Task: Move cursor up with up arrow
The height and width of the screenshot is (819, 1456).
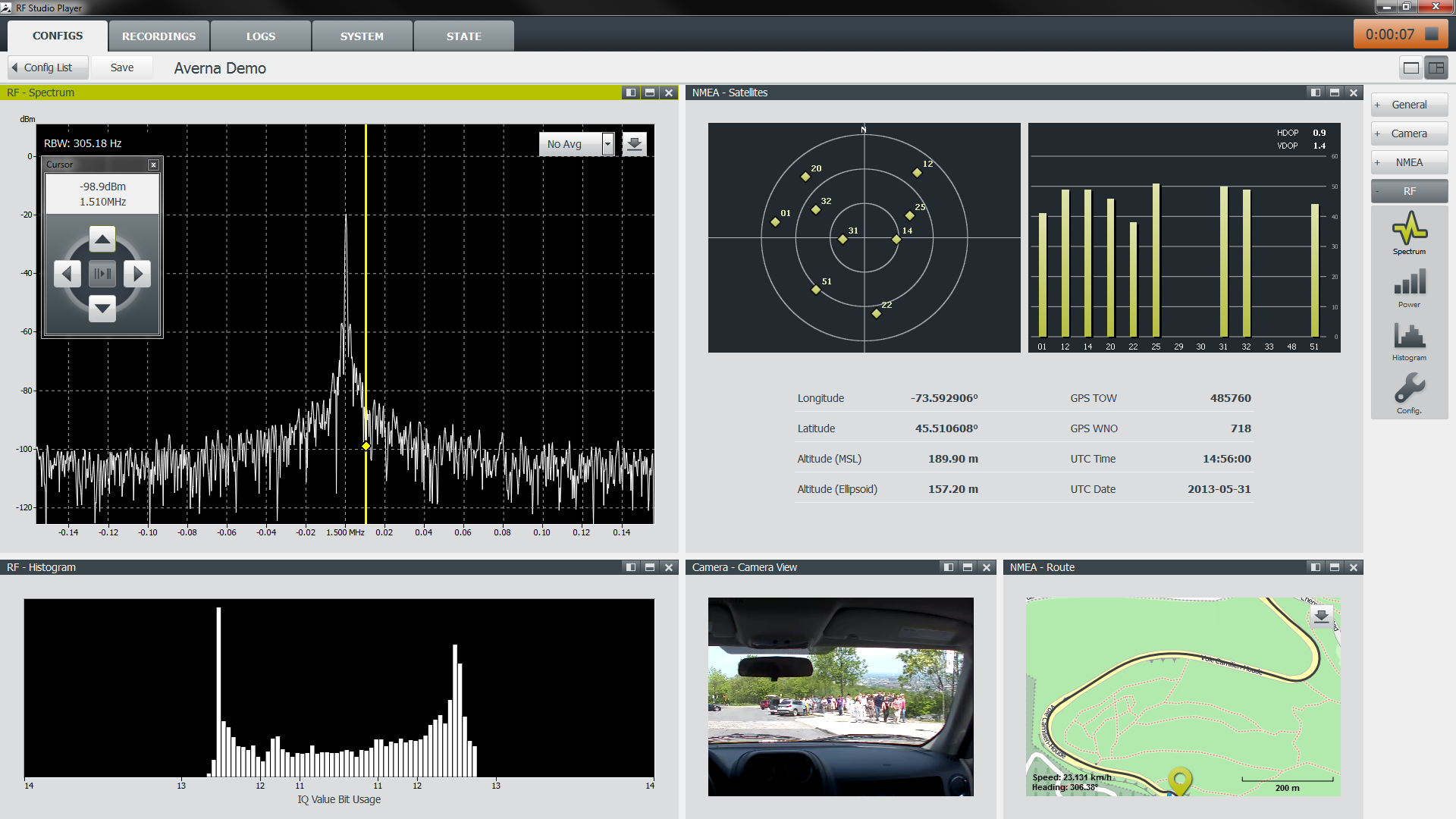Action: [102, 239]
